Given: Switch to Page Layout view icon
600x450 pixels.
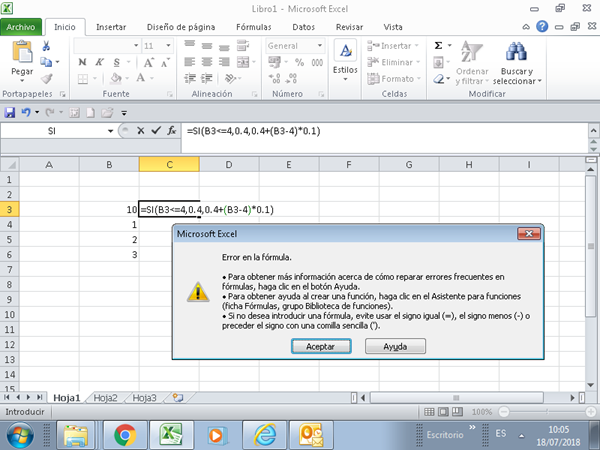Looking at the screenshot, I should coord(443,412).
